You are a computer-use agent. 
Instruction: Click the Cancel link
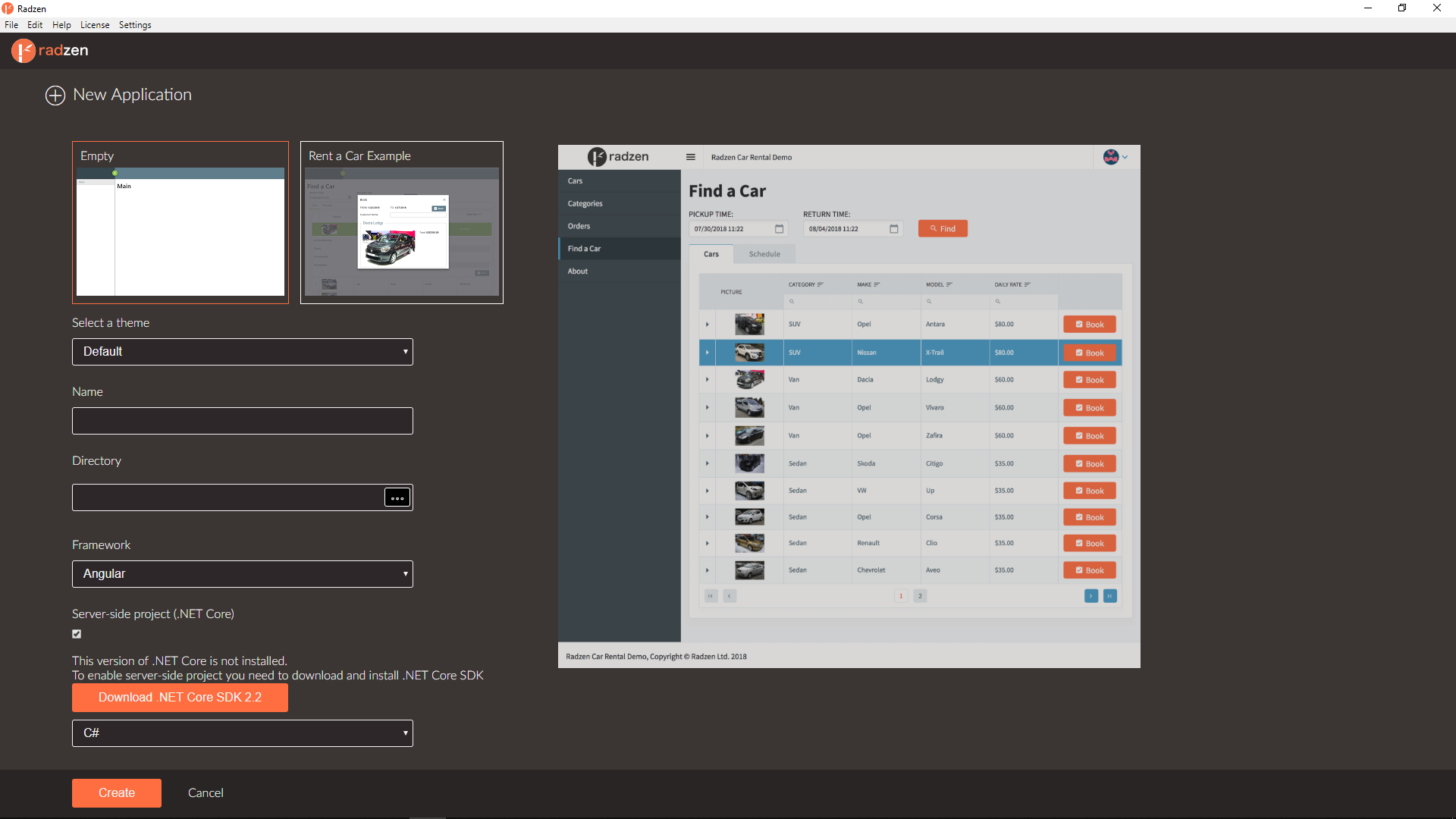(x=206, y=793)
